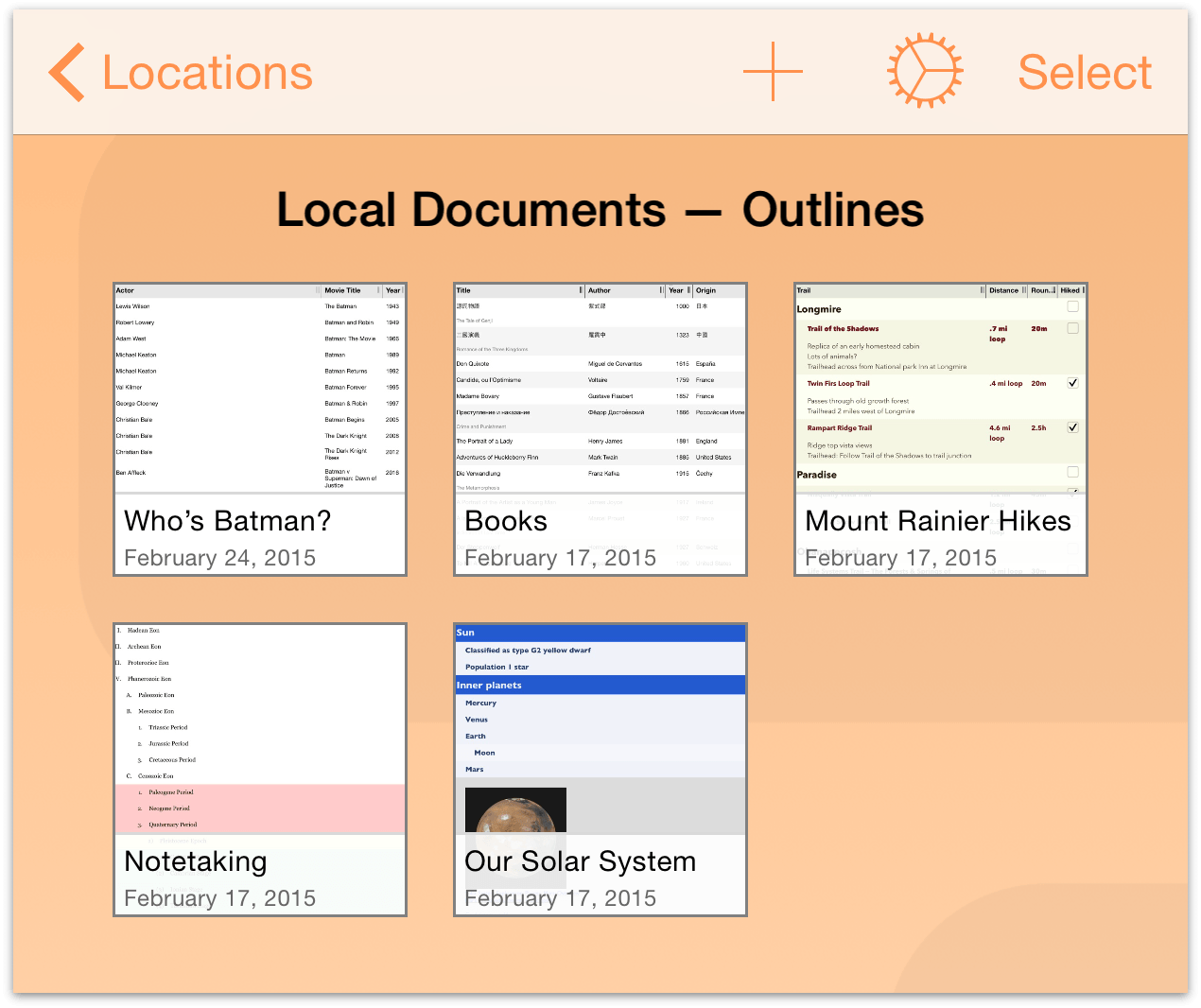Tap the Who's Batman? title label
The image size is (1201, 1008).
click(228, 521)
